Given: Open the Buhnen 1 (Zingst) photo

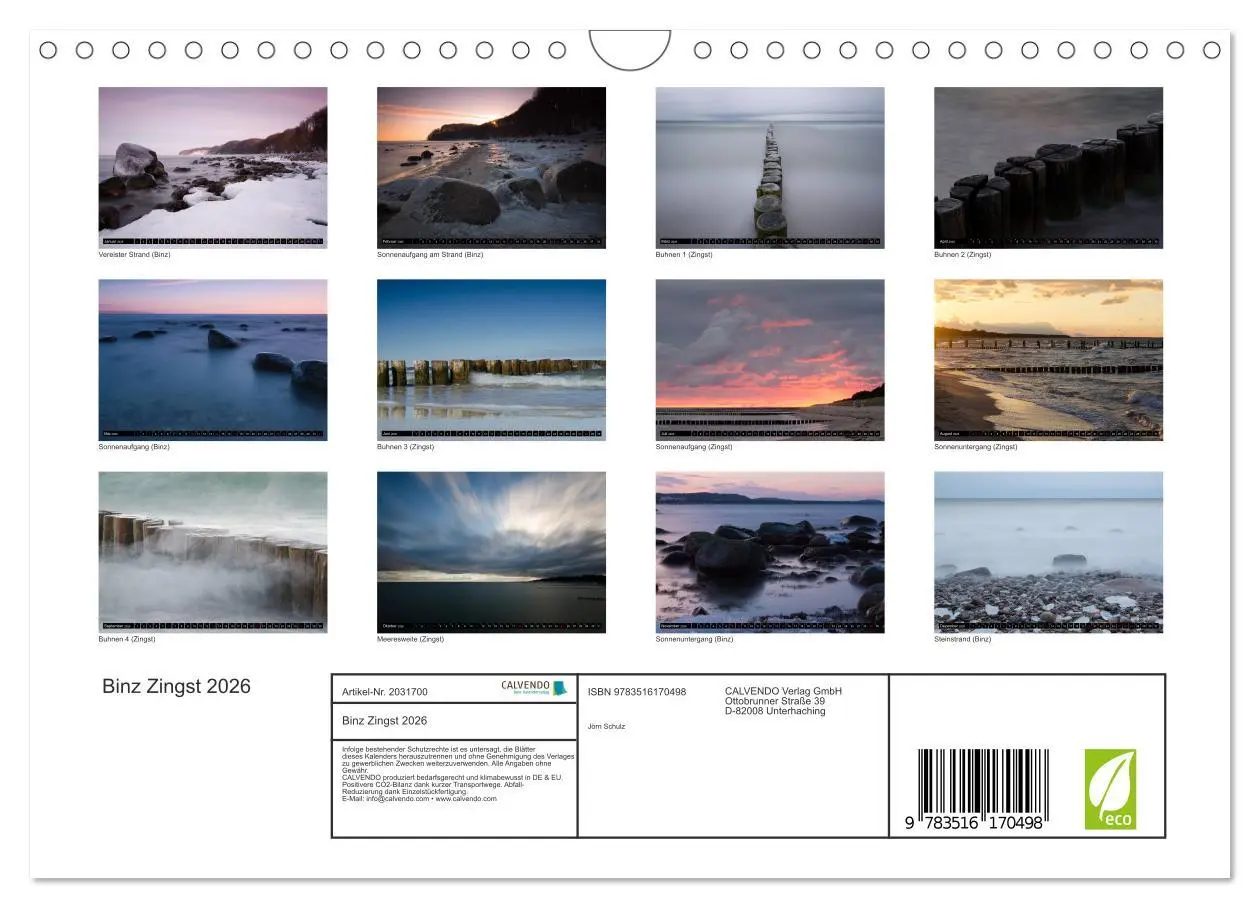Looking at the screenshot, I should pos(769,167).
